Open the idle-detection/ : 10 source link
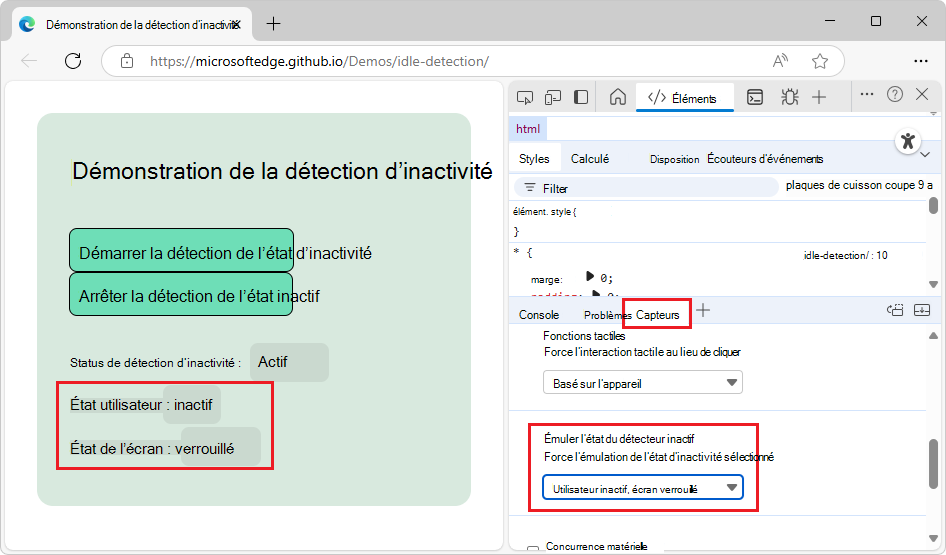Image resolution: width=946 pixels, height=555 pixels. click(x=845, y=256)
